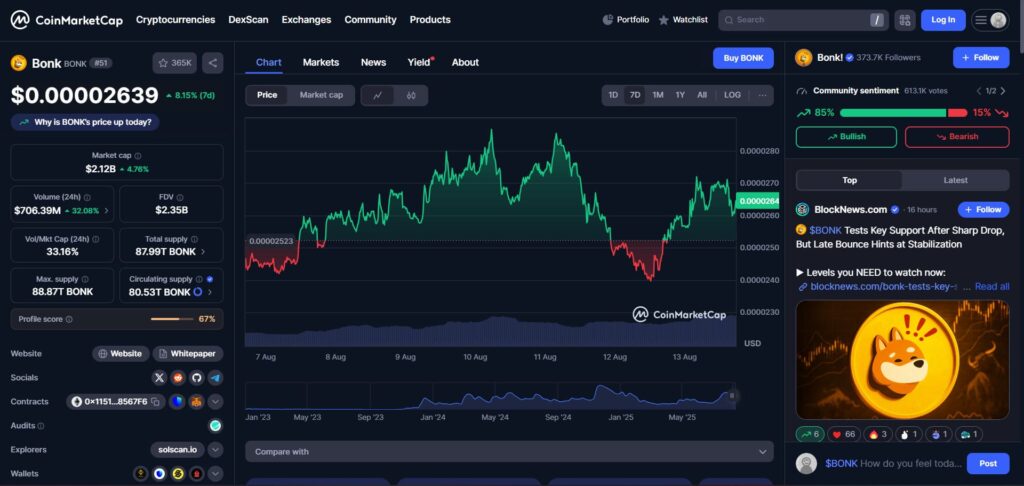Add Bonk to watchlist via 365K star
This screenshot has width=1024, height=486.
(174, 63)
